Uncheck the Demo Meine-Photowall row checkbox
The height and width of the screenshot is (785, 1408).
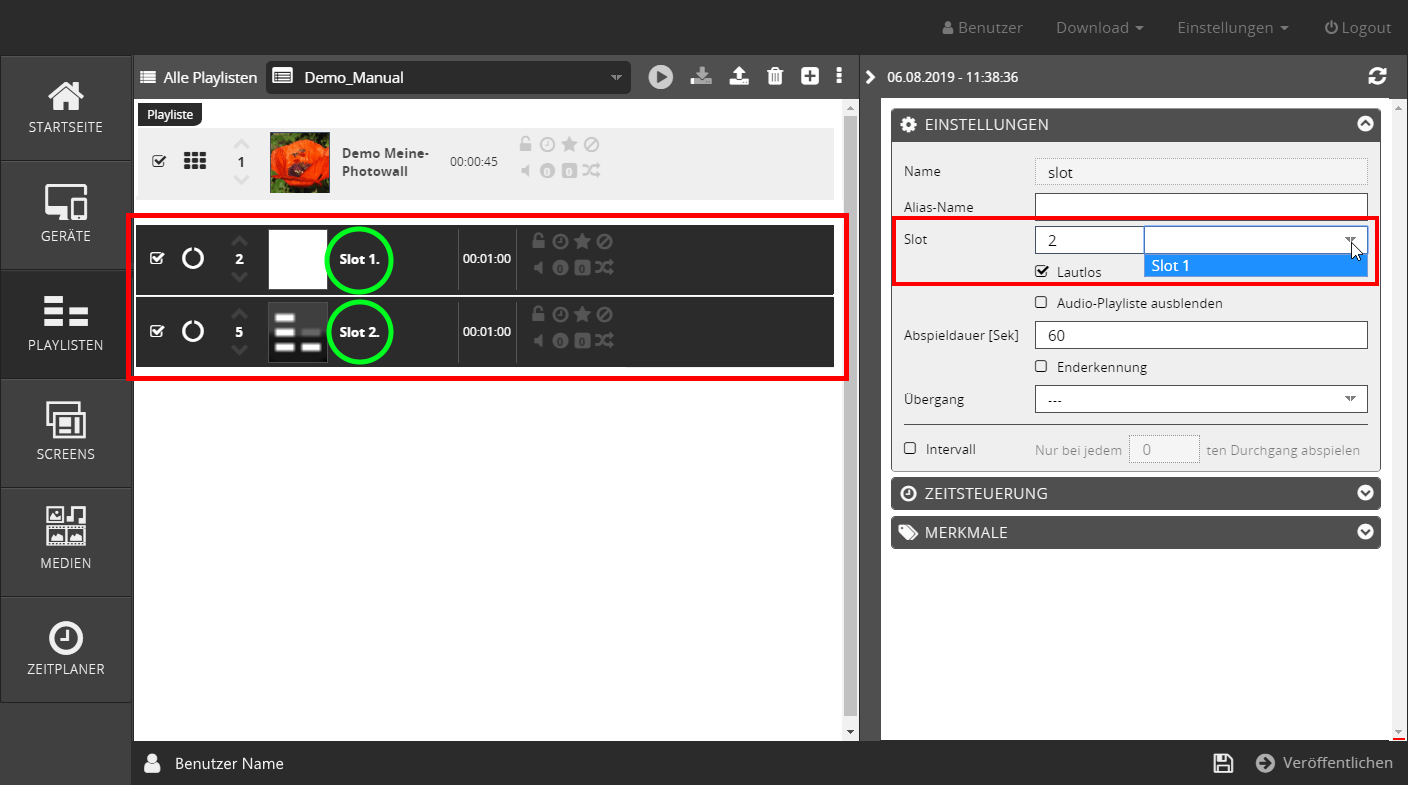[x=159, y=161]
